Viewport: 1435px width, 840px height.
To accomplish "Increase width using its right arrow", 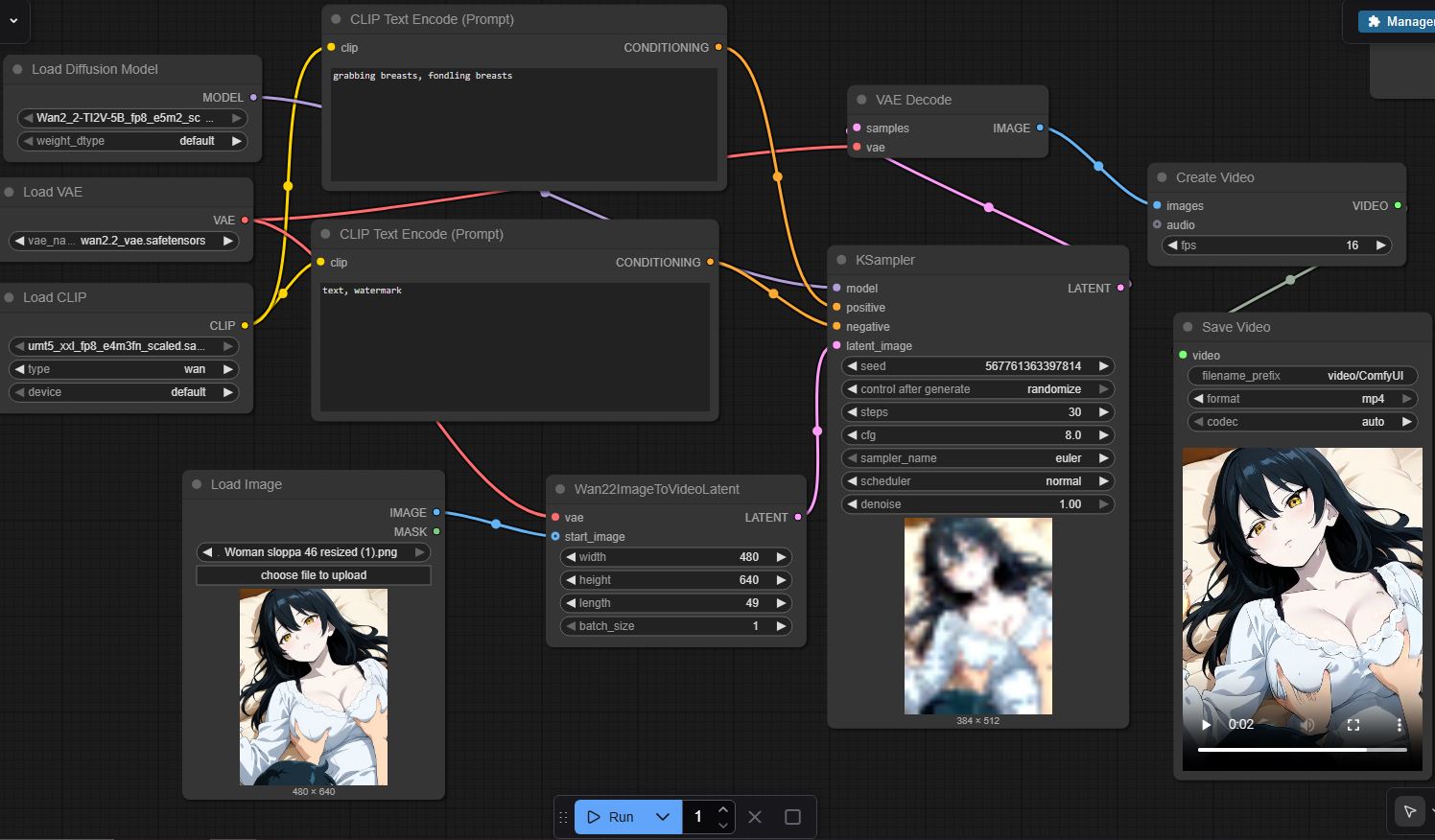I will (x=781, y=557).
